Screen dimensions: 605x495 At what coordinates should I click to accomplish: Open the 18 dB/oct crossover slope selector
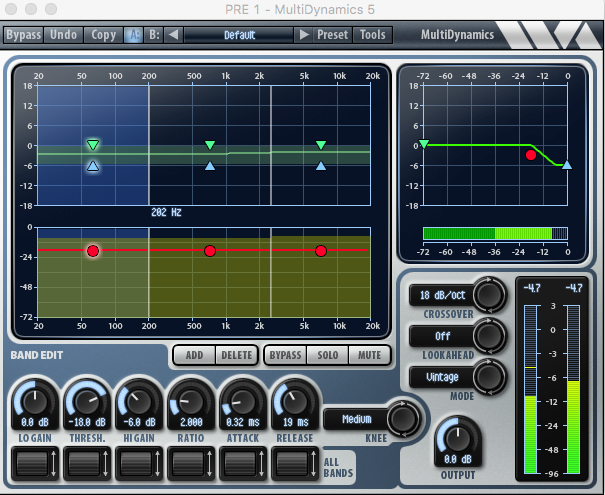click(442, 296)
